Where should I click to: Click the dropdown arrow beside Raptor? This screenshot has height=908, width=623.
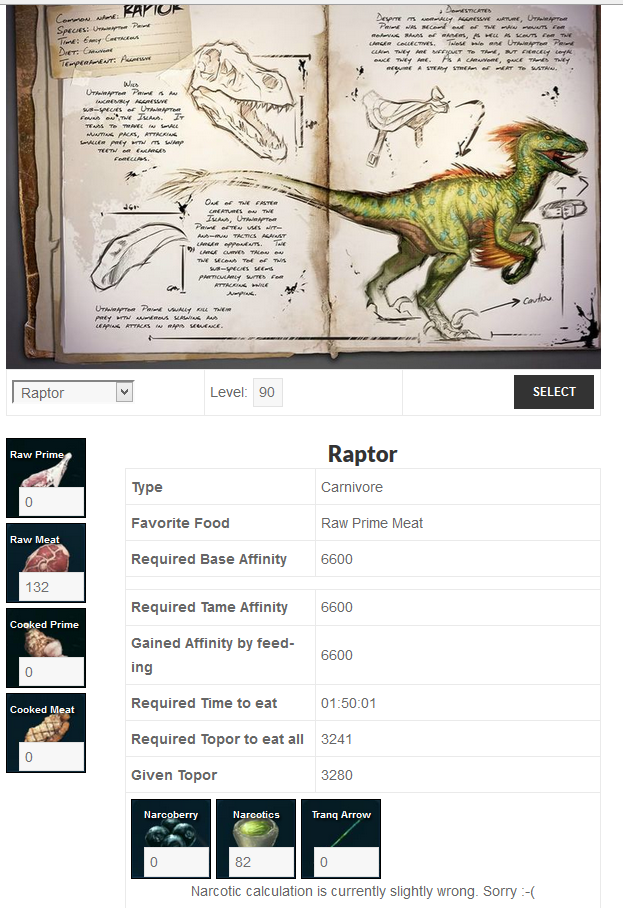[x=124, y=393]
